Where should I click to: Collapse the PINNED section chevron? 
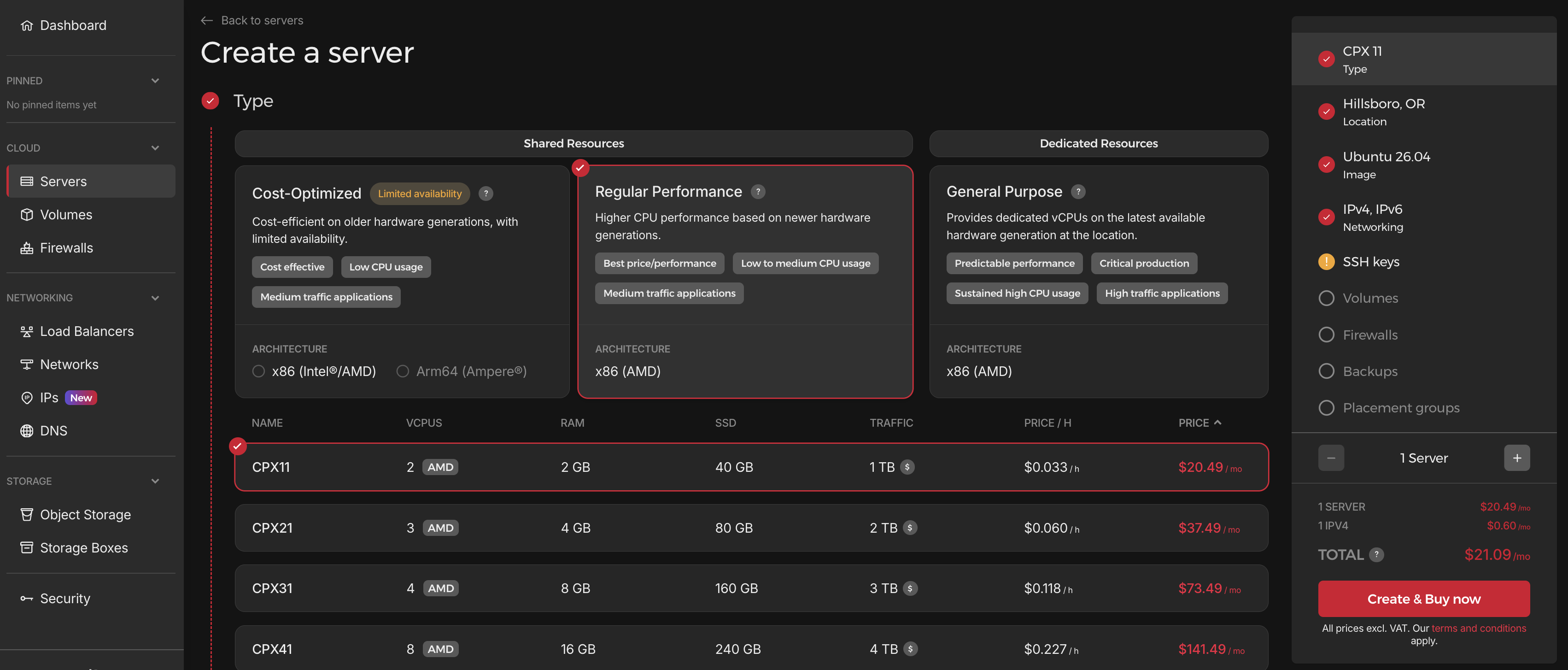(155, 81)
